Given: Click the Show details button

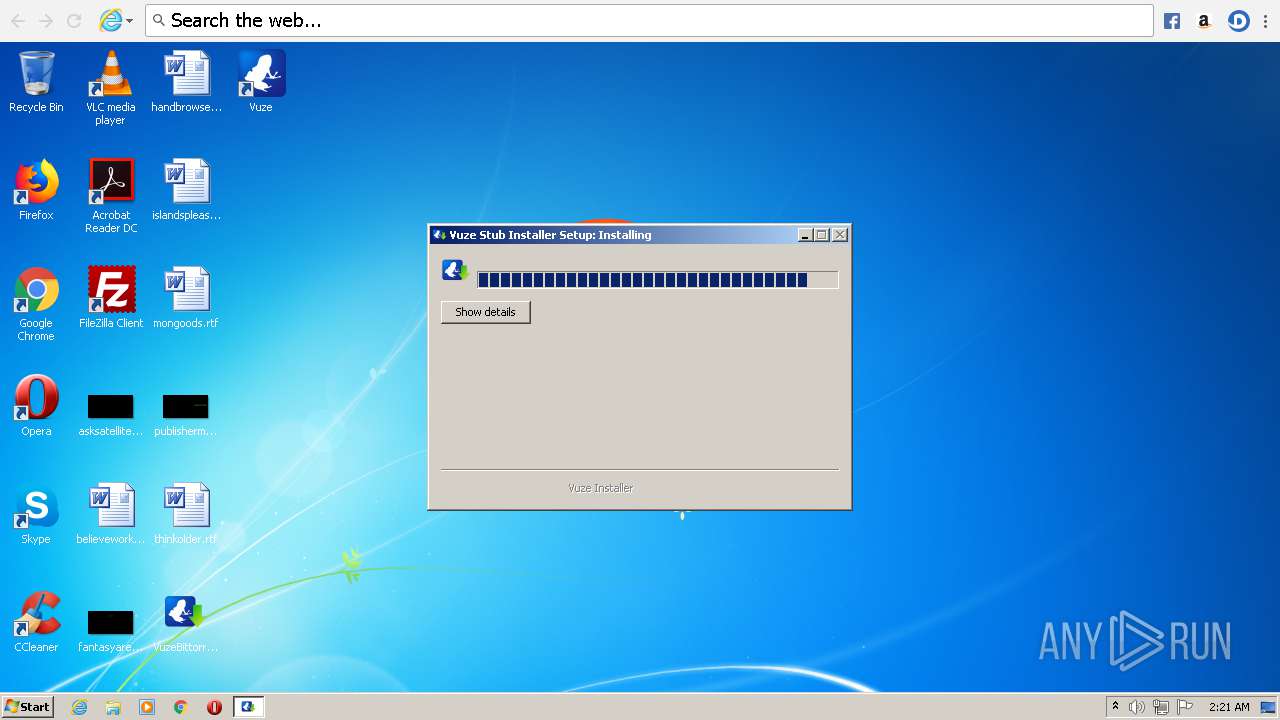Looking at the screenshot, I should (x=485, y=312).
